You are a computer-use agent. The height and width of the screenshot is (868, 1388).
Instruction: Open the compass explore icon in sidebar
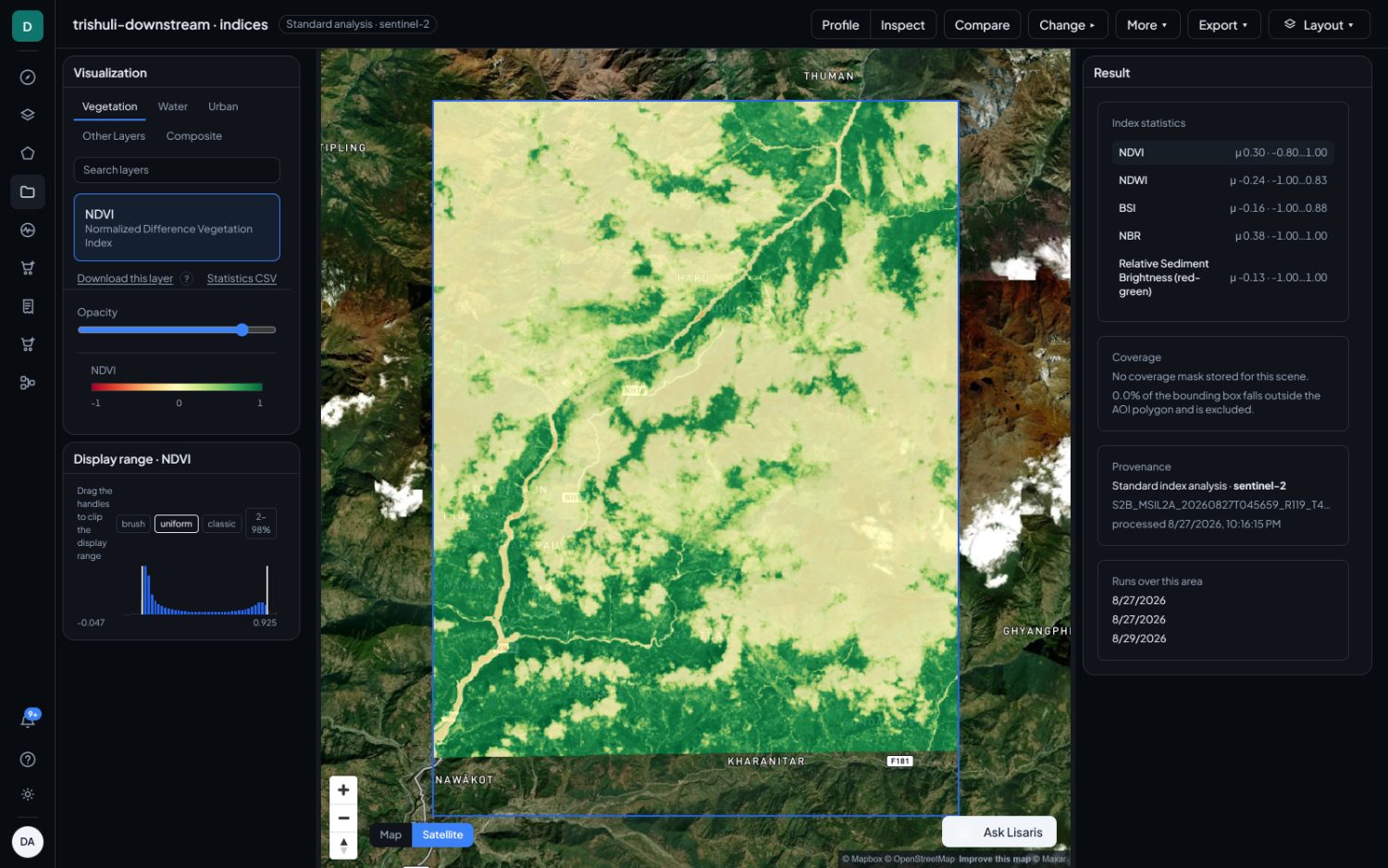tap(28, 78)
